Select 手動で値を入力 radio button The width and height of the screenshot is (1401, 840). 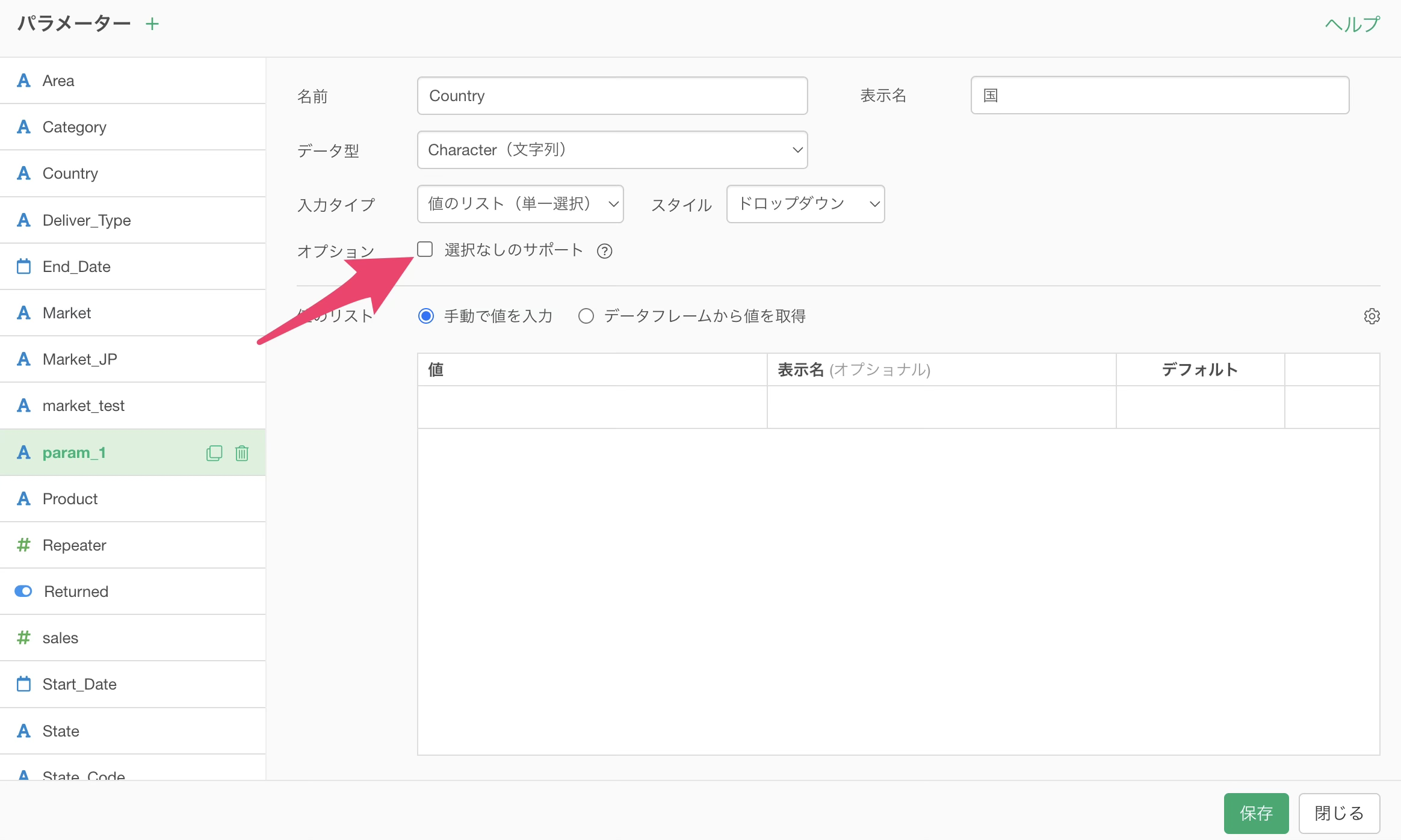tap(426, 317)
